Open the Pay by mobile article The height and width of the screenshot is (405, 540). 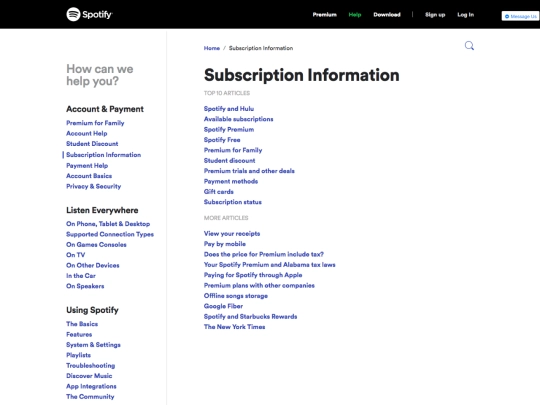pos(225,244)
